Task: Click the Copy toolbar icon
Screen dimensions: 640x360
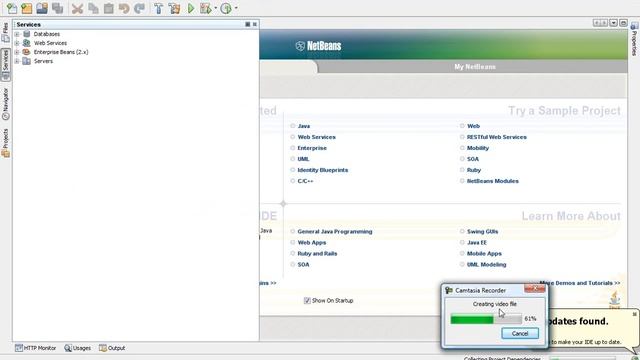Action: pos(93,8)
